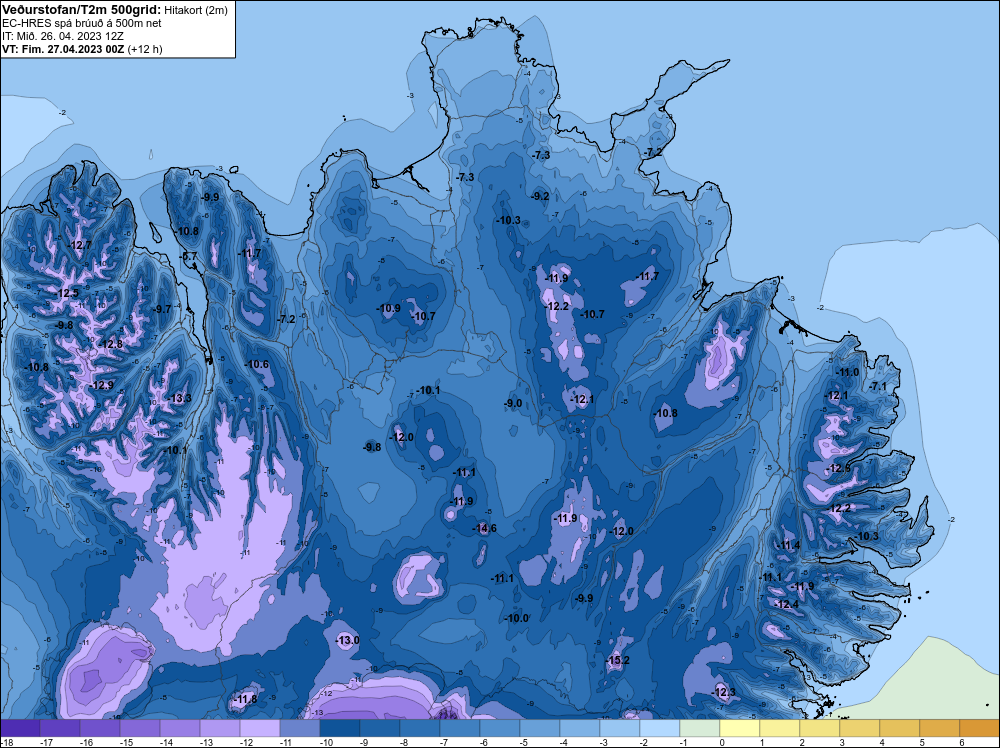Click the '6' legend scale label
The height and width of the screenshot is (748, 1000).
[x=962, y=742]
